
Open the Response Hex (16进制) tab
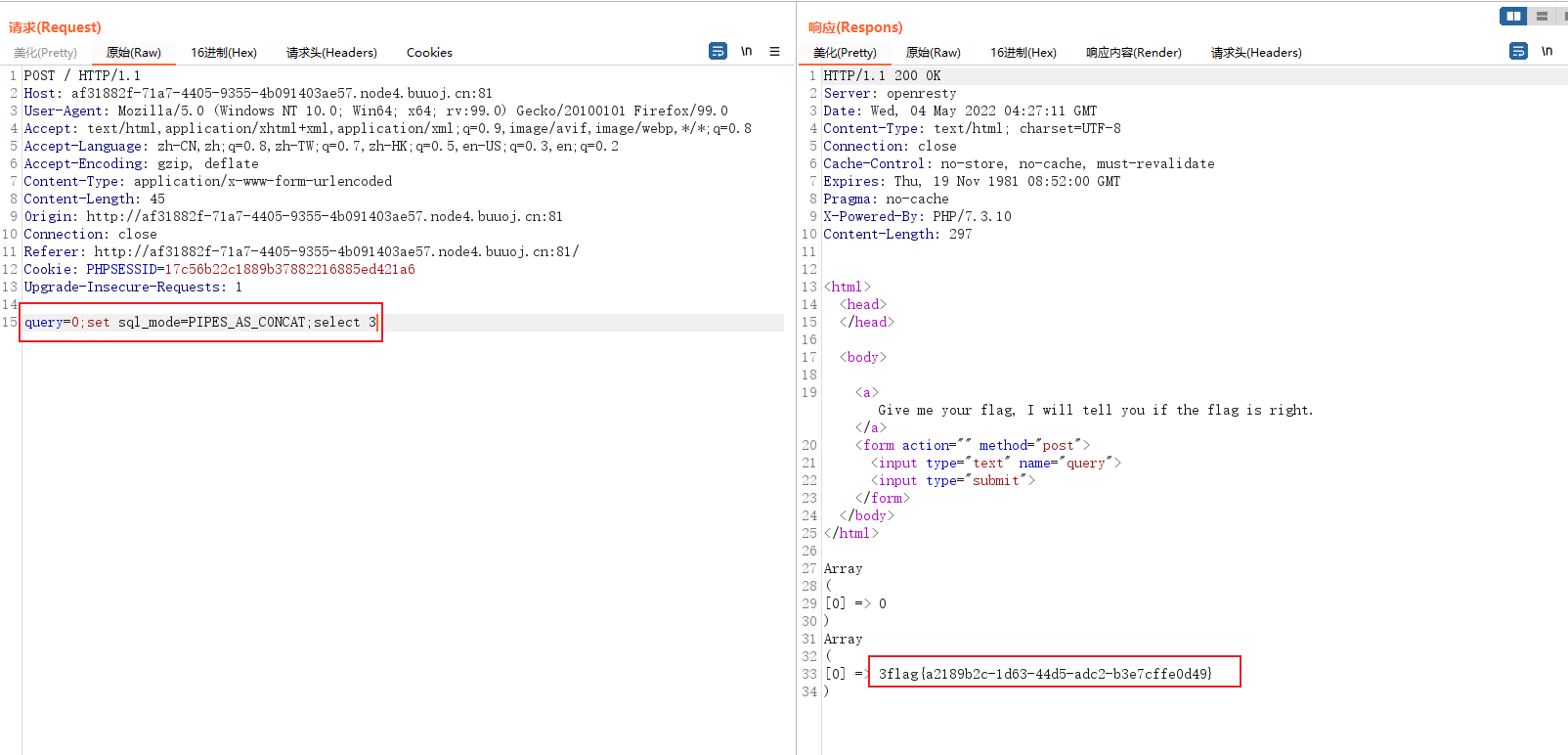[1024, 53]
